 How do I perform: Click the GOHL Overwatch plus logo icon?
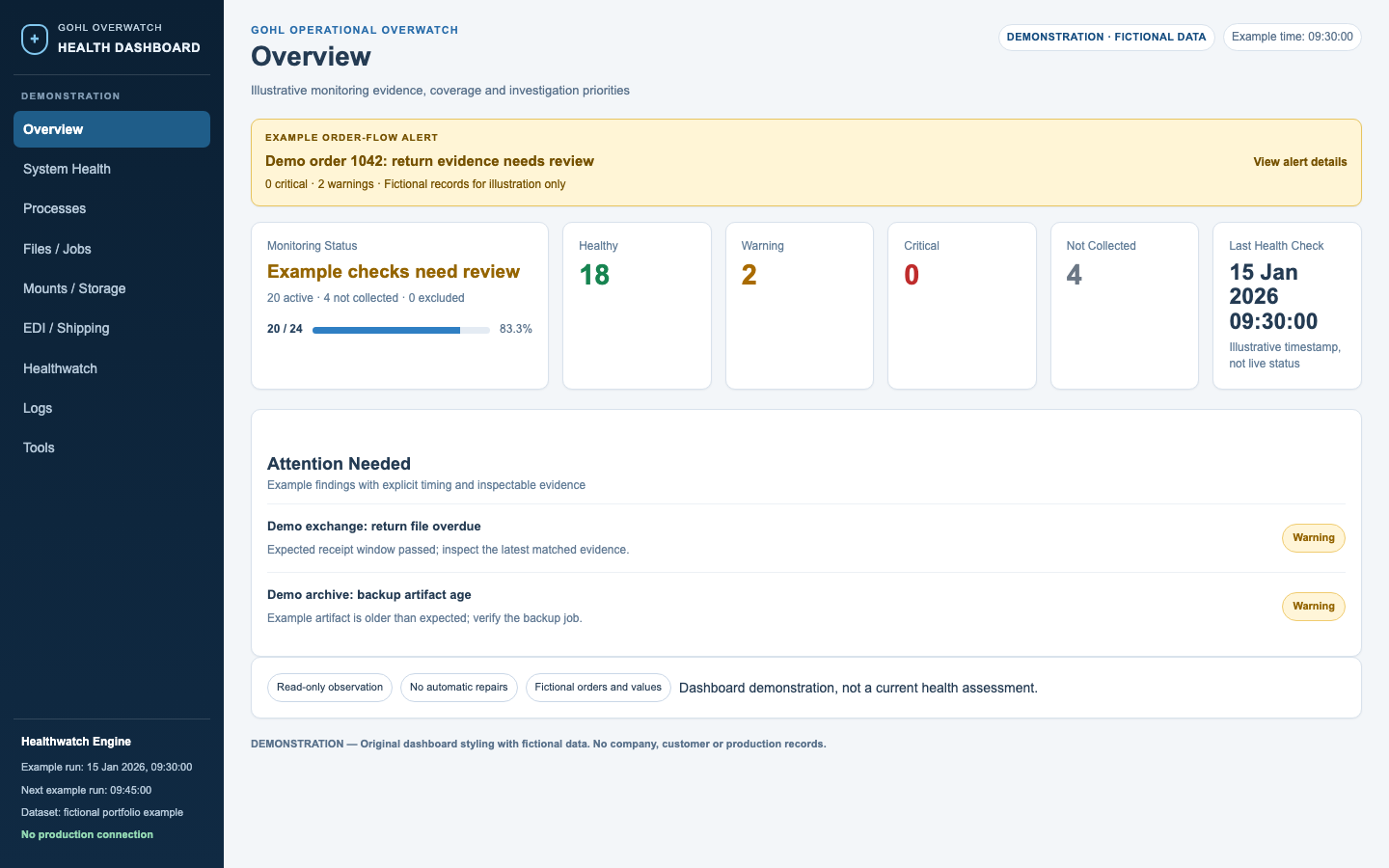[35, 40]
